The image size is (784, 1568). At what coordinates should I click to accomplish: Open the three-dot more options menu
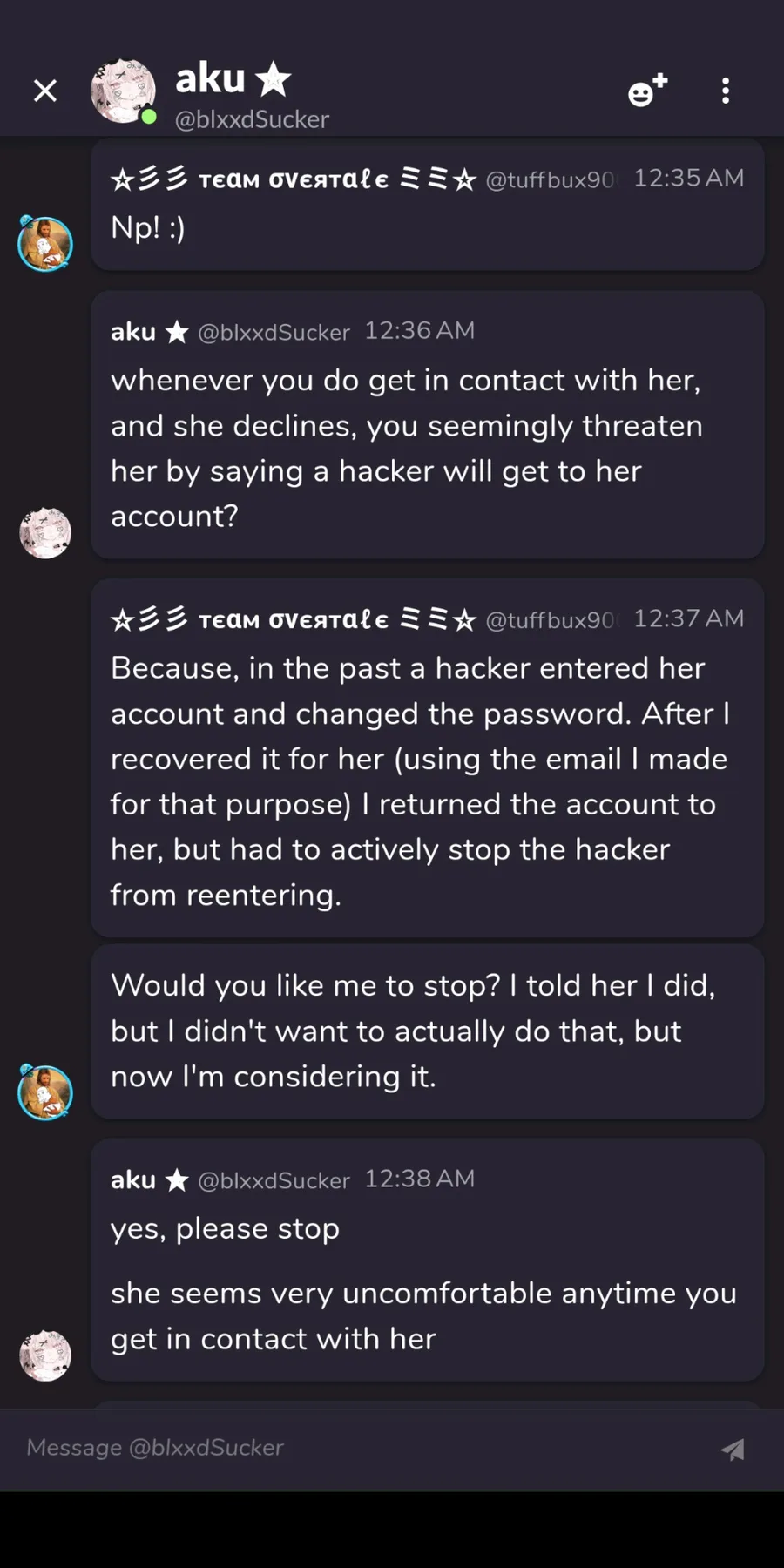(x=726, y=91)
